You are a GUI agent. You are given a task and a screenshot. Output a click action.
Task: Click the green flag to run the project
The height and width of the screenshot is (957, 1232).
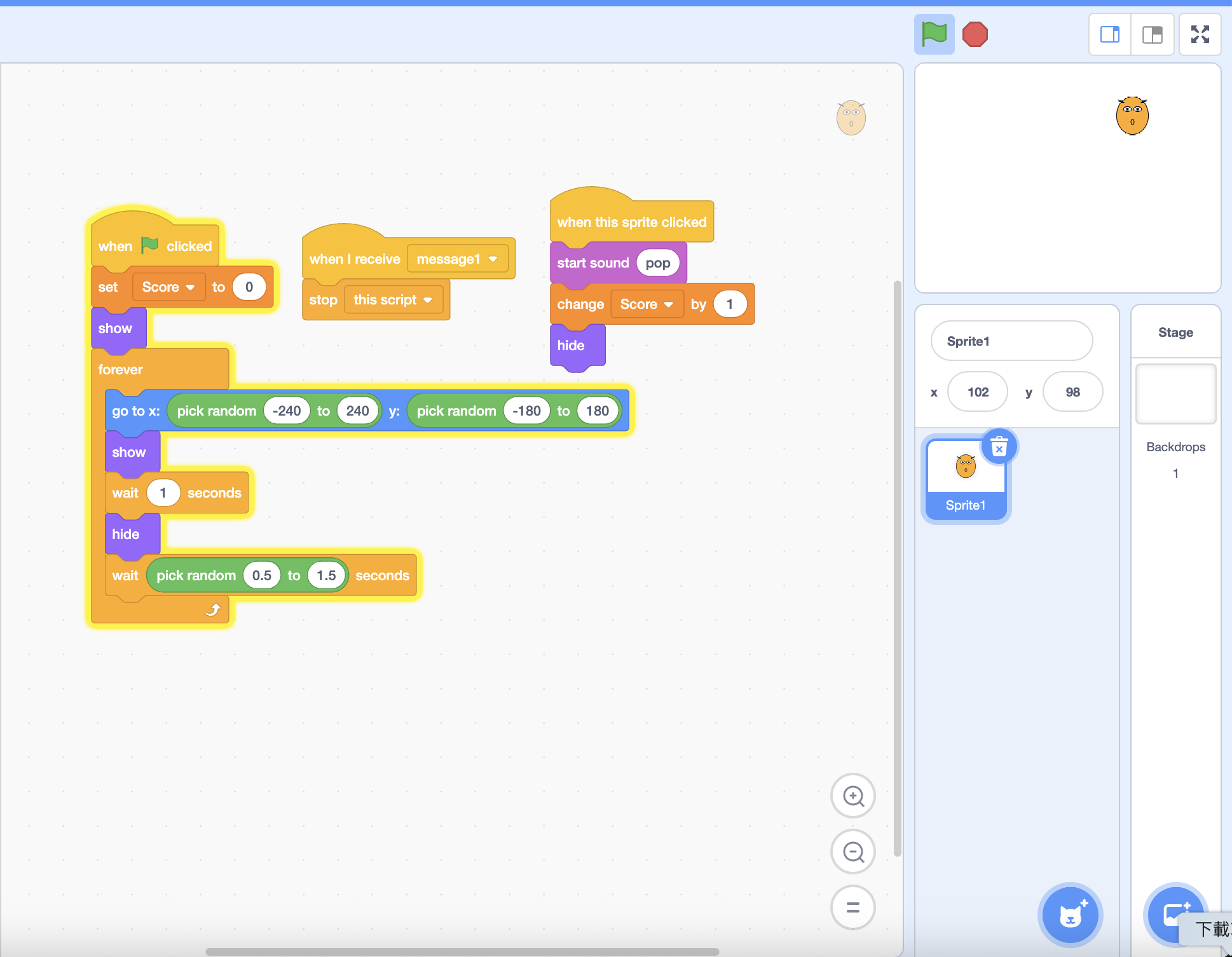pos(934,34)
